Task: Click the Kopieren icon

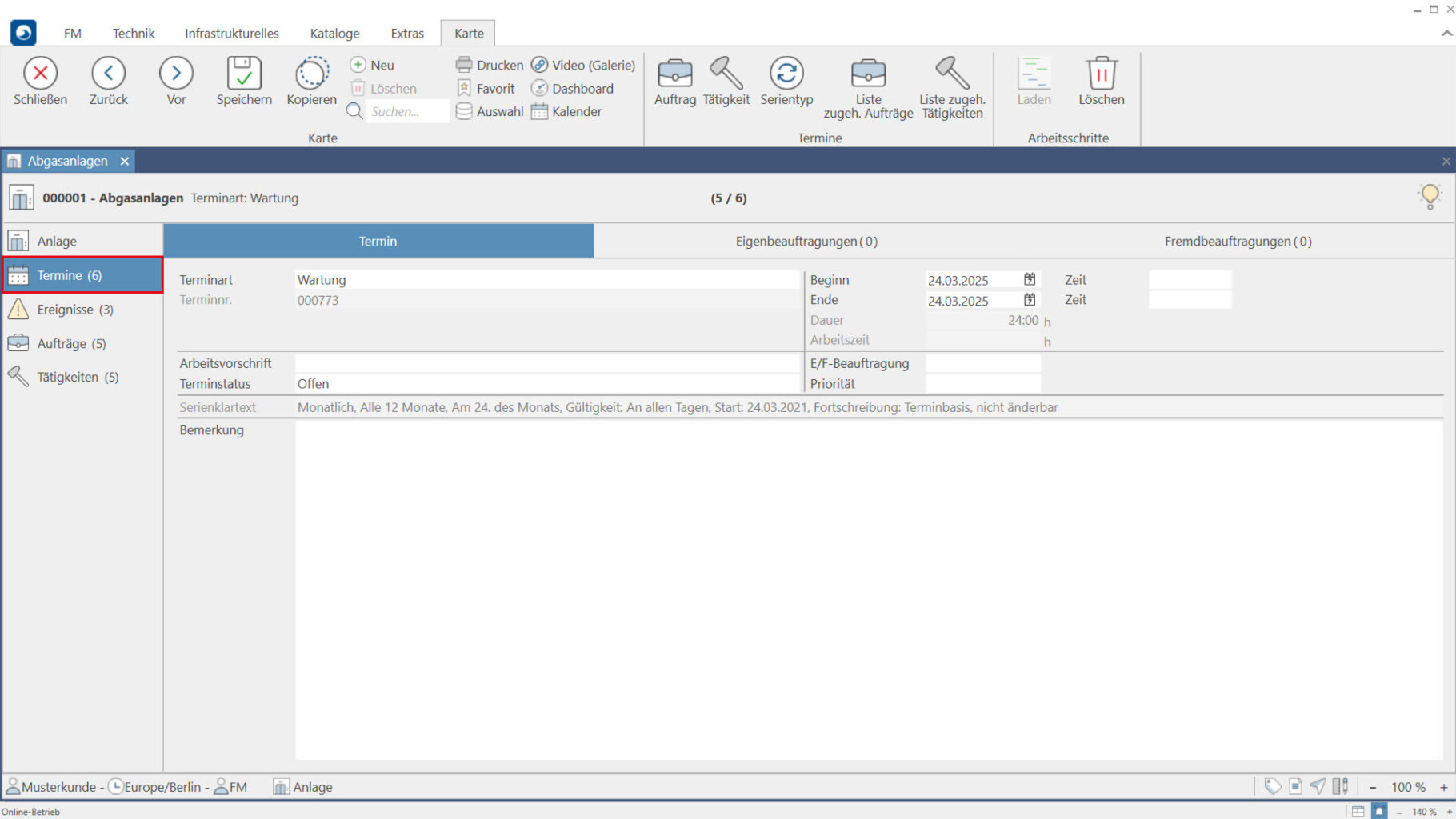Action: (311, 74)
